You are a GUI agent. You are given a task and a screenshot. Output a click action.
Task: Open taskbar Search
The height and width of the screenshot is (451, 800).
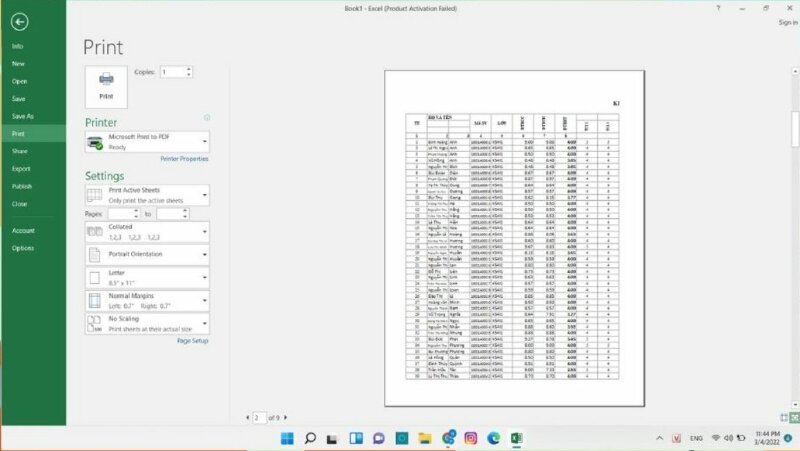[x=310, y=438]
